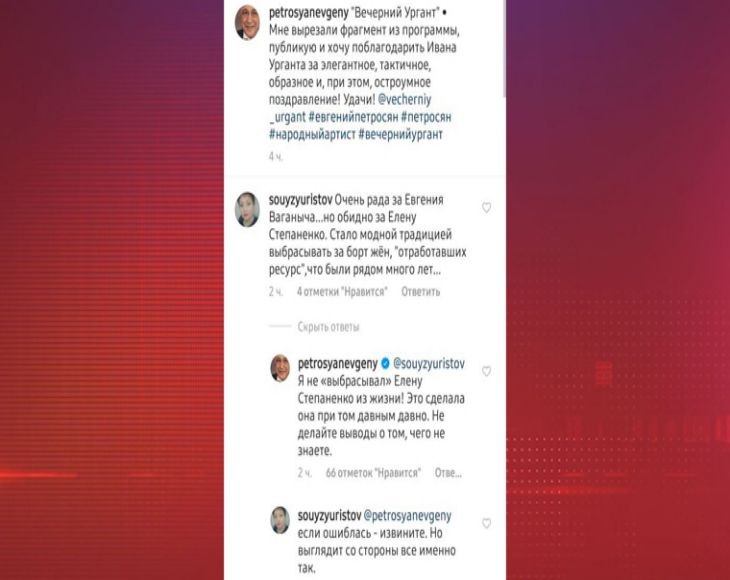Like petrosyanevgeny's reply using the heart icon
Screen dimensions: 730x580
pyautogui.click(x=486, y=371)
